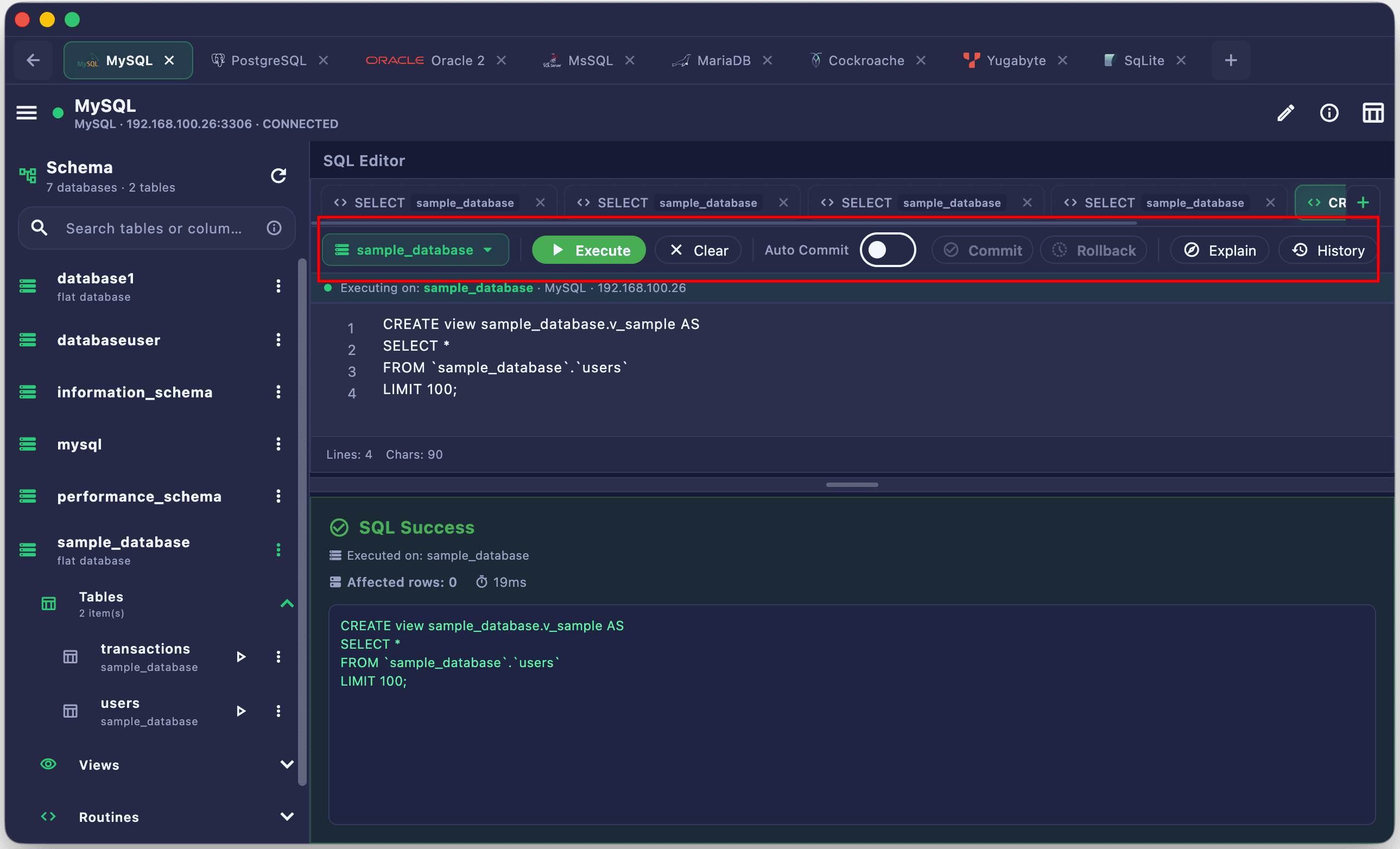Click the 'Lines: 4' status text
The image size is (1400, 849).
coord(349,455)
